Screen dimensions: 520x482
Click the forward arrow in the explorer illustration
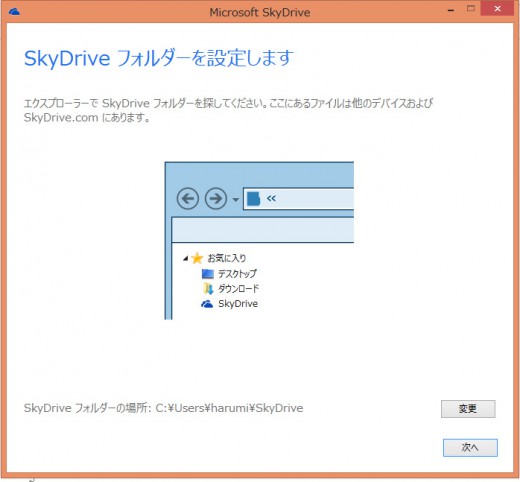(216, 199)
